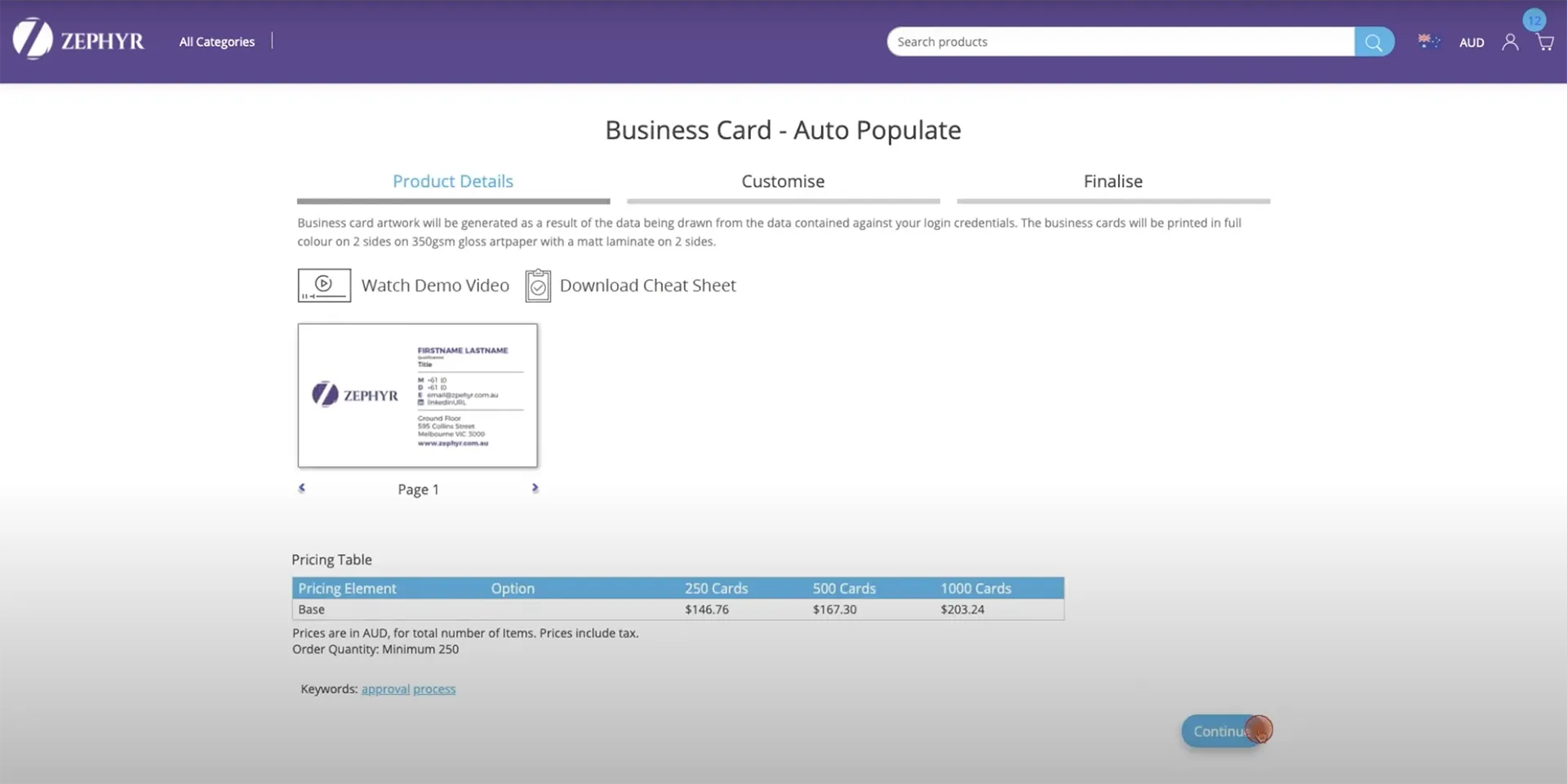Change the AUD currency selector
The height and width of the screenshot is (784, 1567).
pos(1472,42)
